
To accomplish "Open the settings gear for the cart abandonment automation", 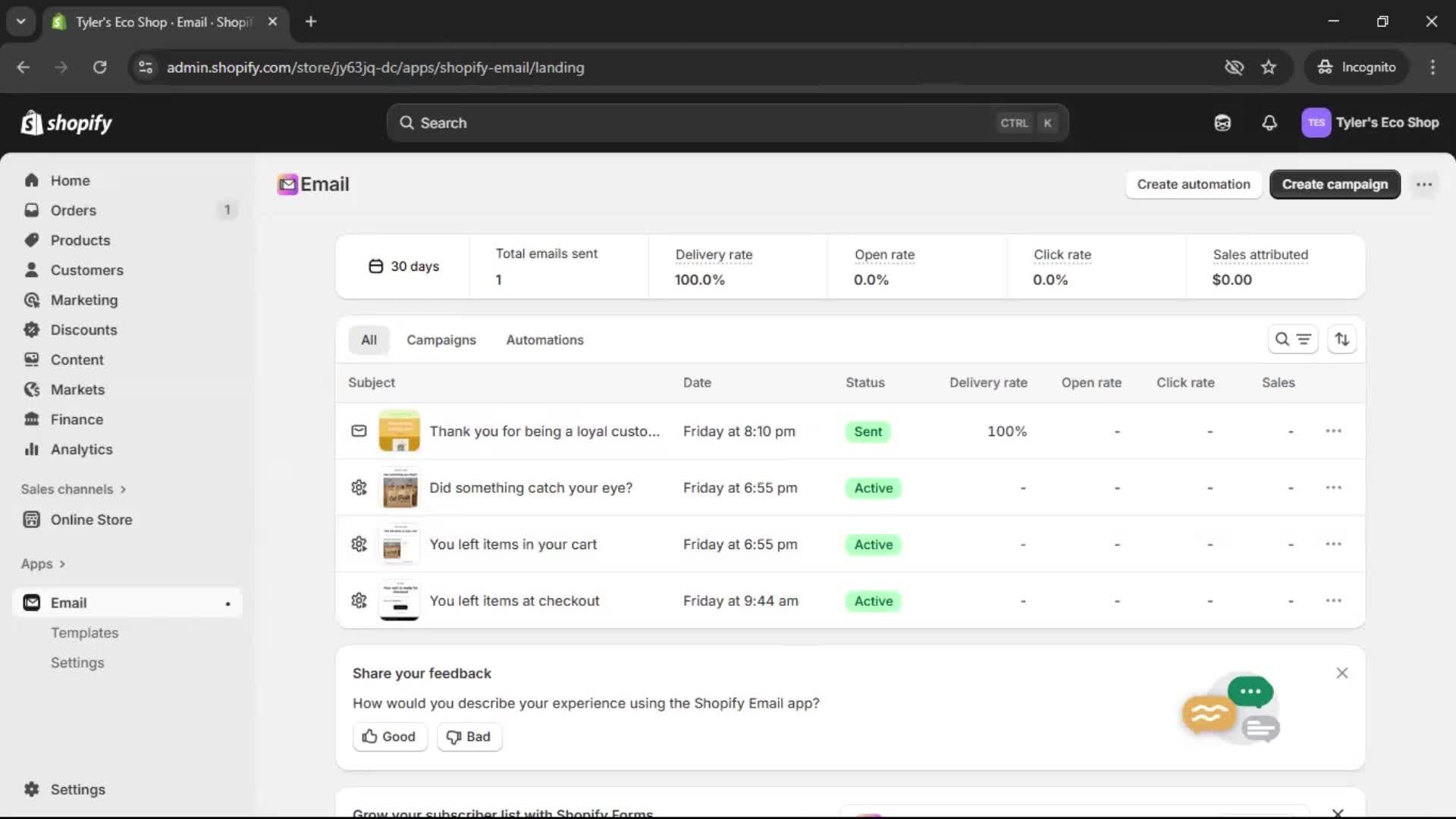I will pos(359,544).
